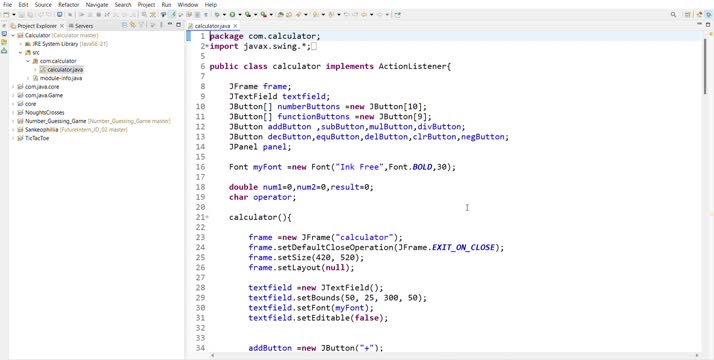
Task: Toggle Link with Editor in Project Explorer
Action: point(133,25)
